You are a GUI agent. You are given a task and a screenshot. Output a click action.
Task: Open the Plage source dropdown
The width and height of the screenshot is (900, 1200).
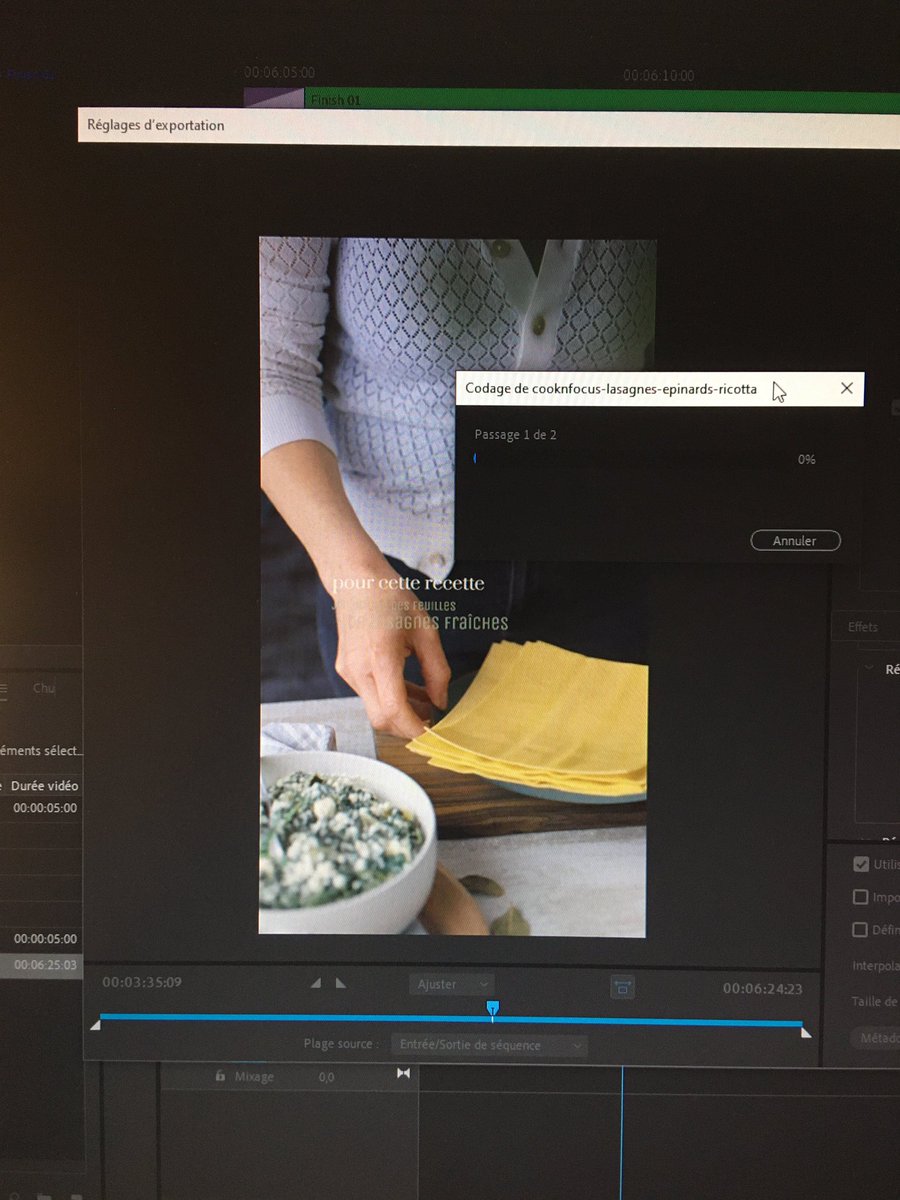click(489, 1045)
